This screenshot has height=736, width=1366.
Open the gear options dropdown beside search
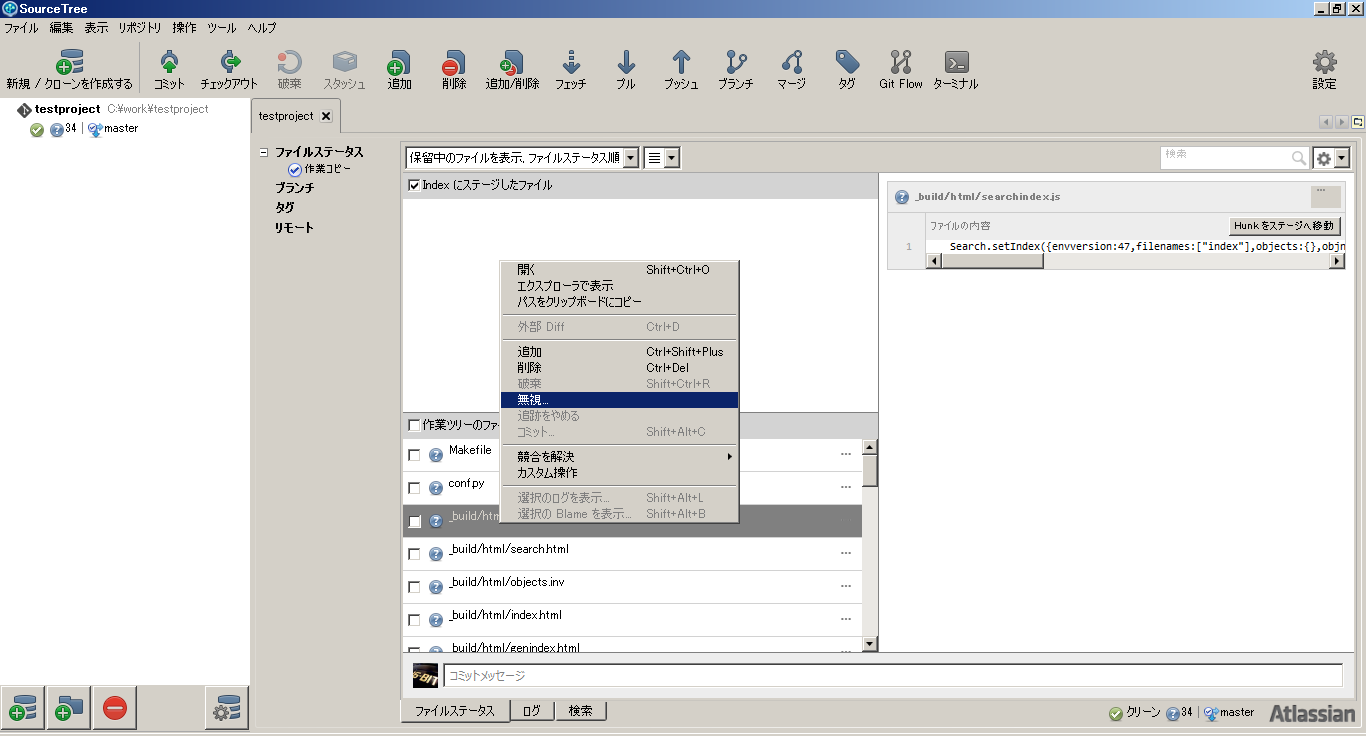pyautogui.click(x=1332, y=158)
